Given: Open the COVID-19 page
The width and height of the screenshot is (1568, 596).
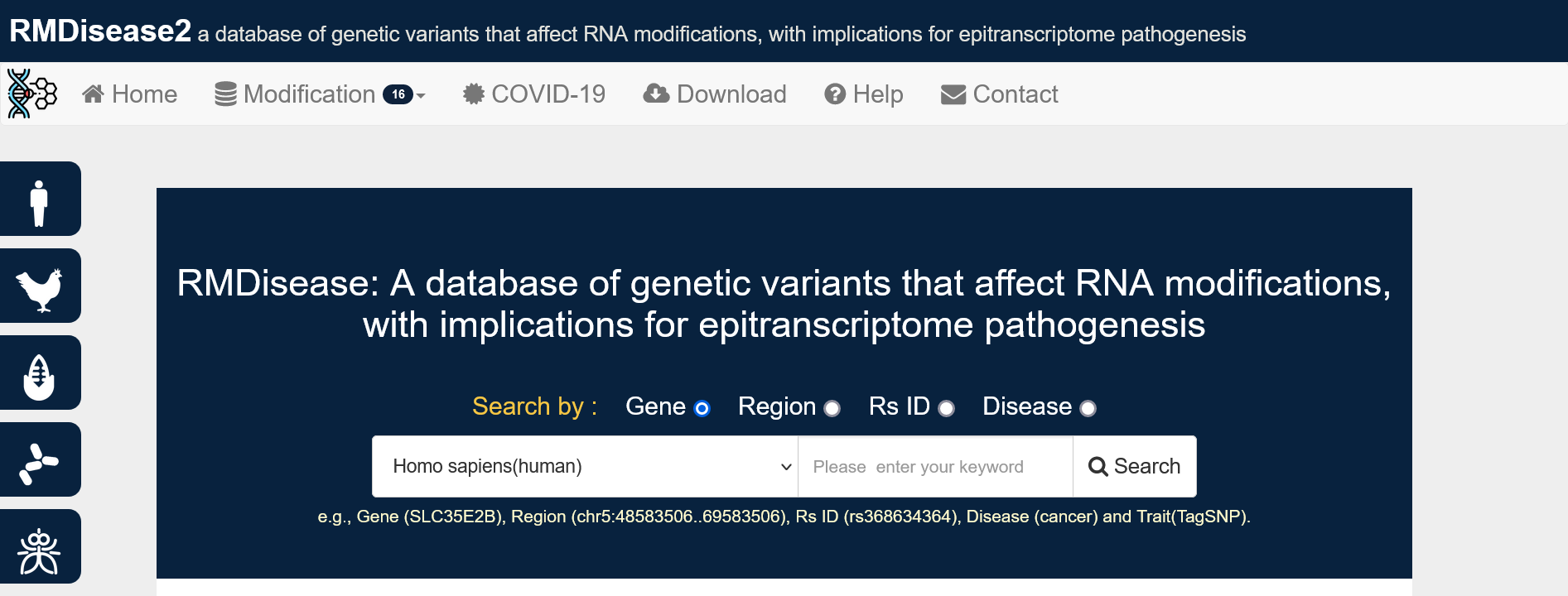Looking at the screenshot, I should 534,94.
